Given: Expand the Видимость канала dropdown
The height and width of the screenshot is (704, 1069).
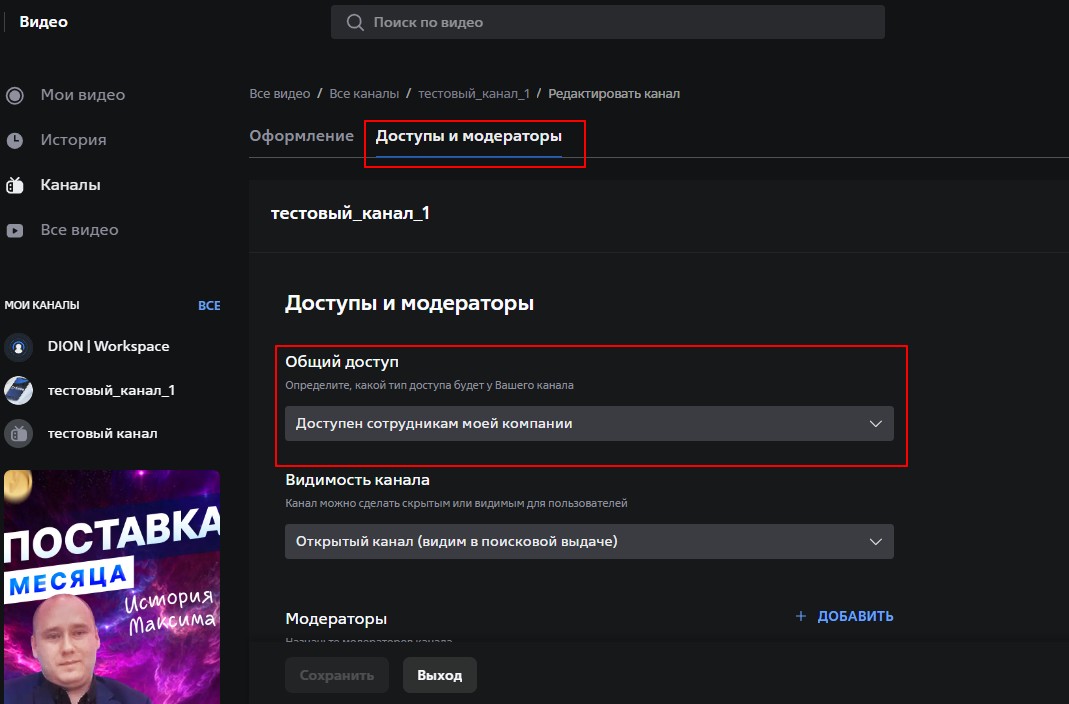Looking at the screenshot, I should coord(588,541).
